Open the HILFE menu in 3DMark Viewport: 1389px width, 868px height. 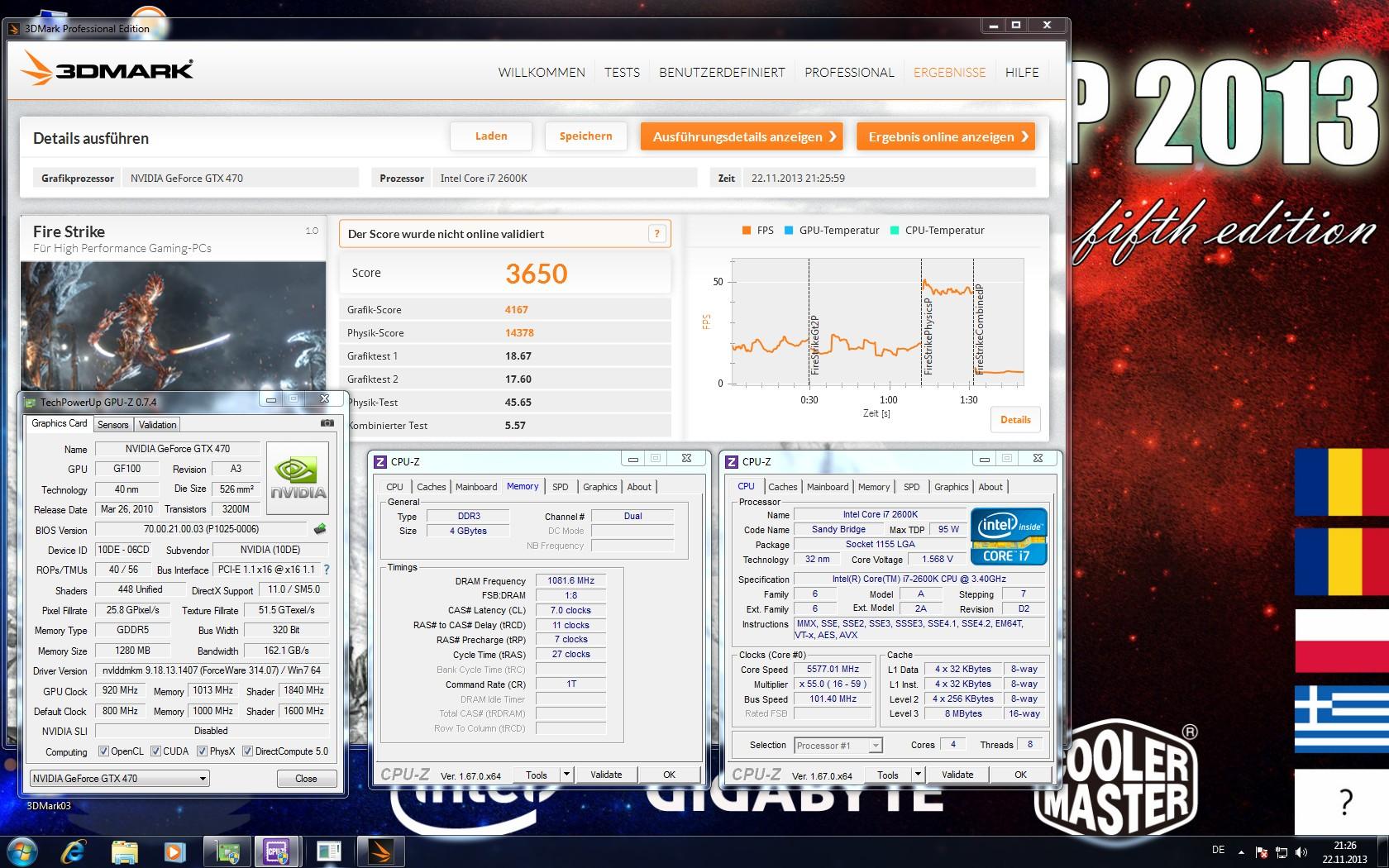tap(1022, 73)
